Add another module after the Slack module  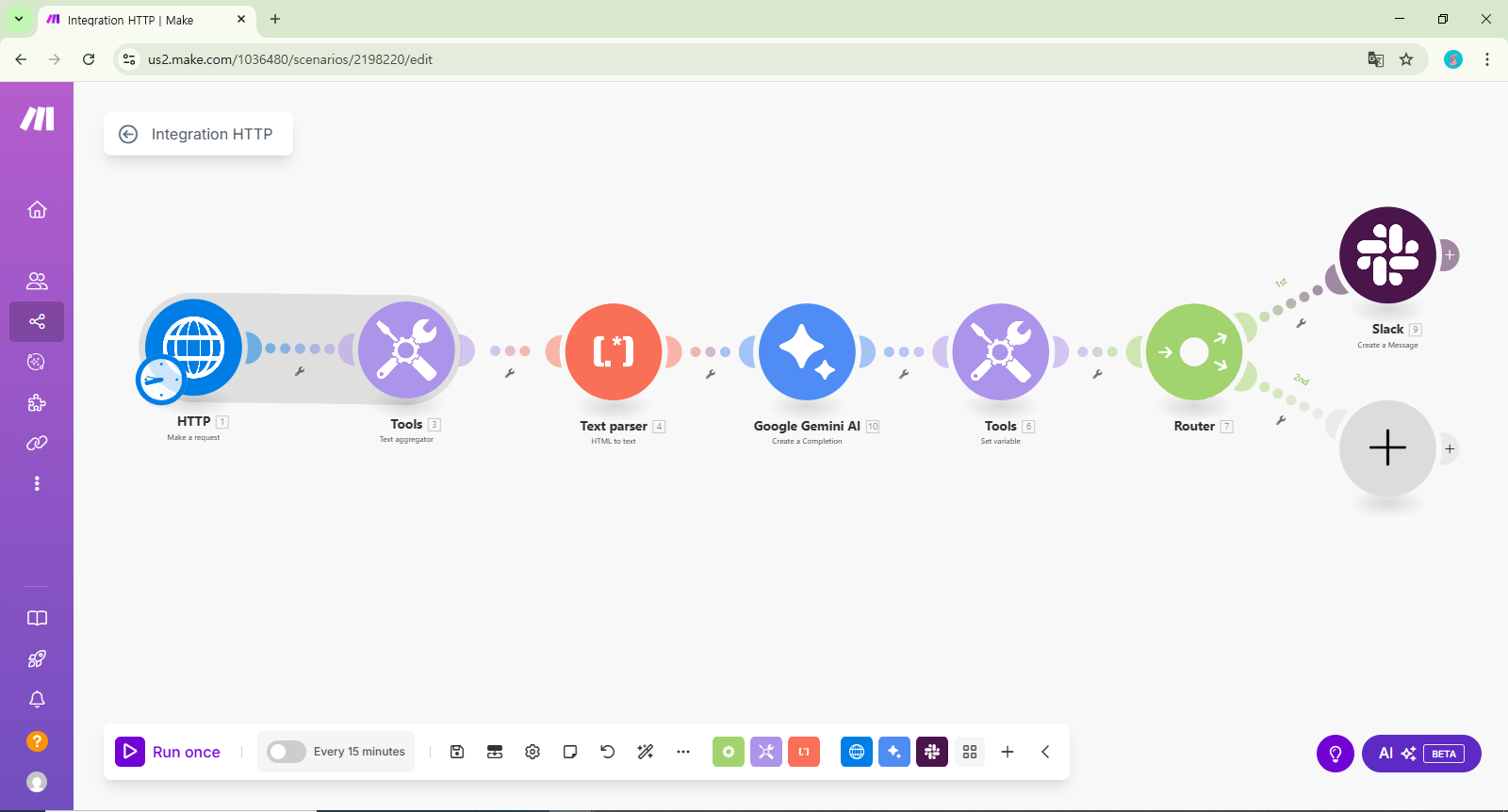(x=1450, y=254)
